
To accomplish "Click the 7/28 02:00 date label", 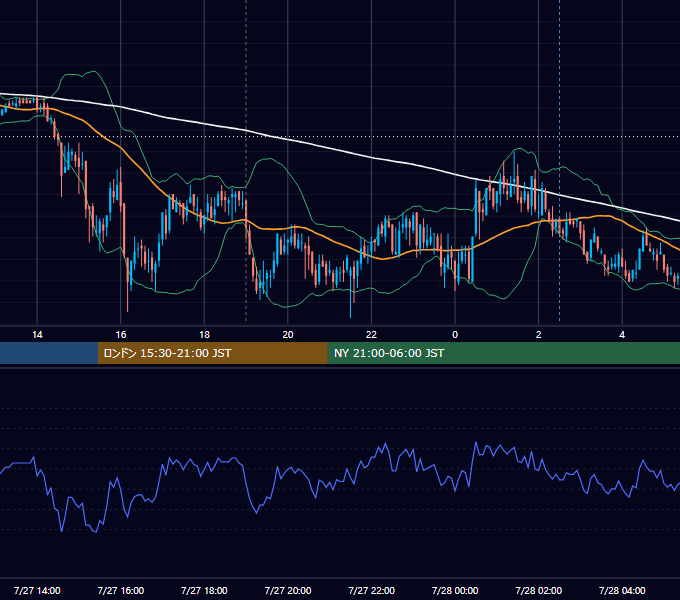I will click(539, 590).
